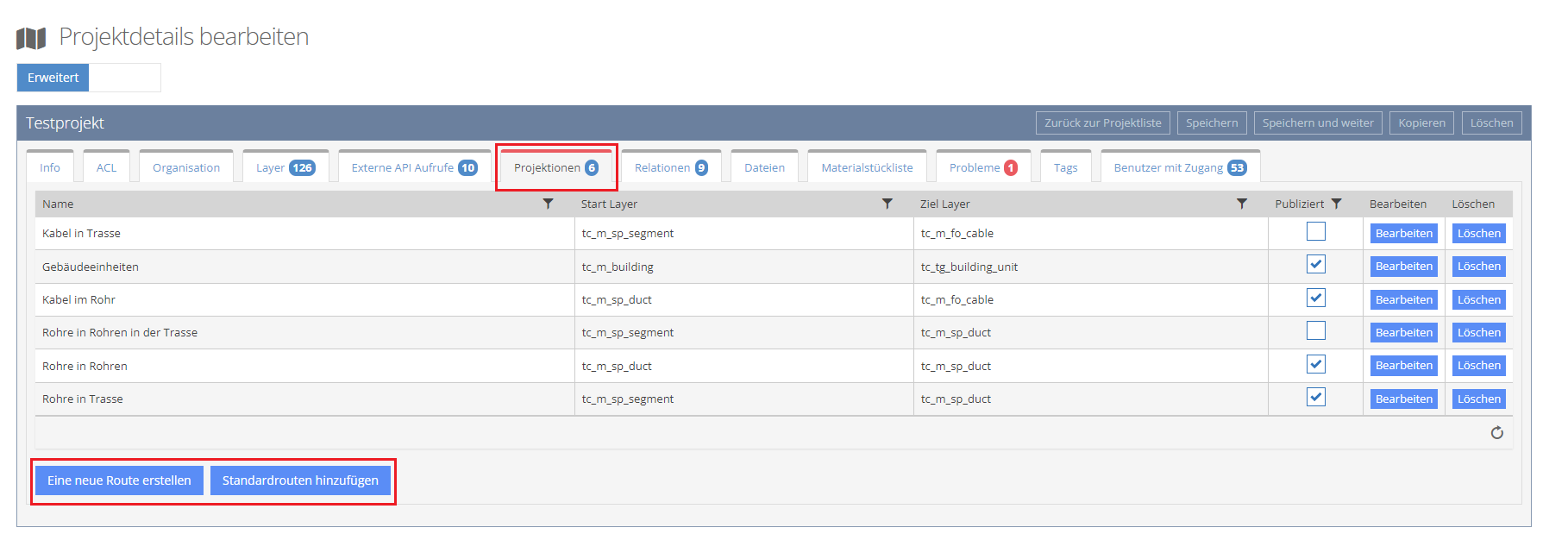This screenshot has width=1568, height=559.
Task: Uncheck Publiziert for Gebäudeeinheiten
Action: click(x=1315, y=265)
